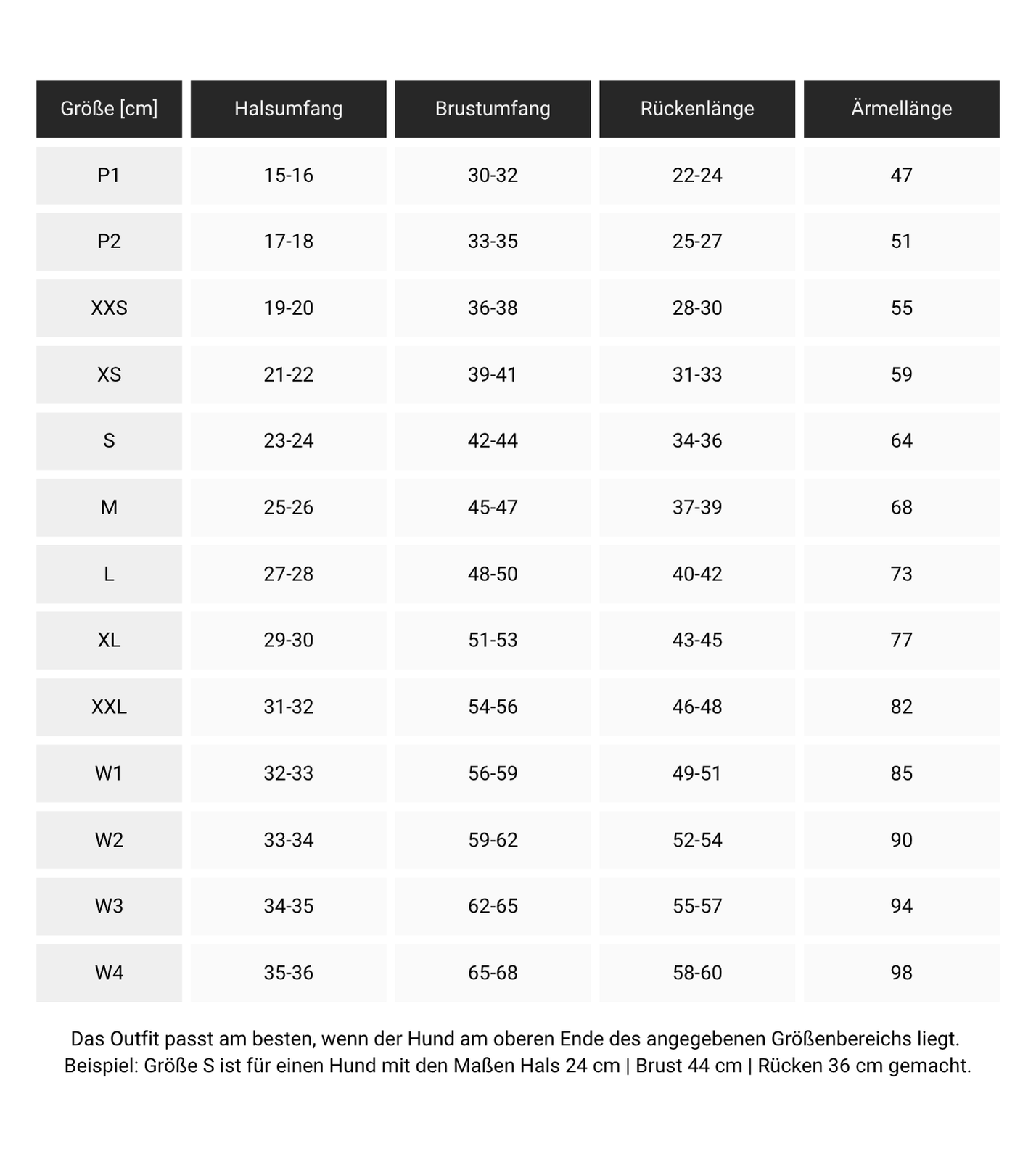Click the note text starting 'Das Outfit passt'
1036x1149 pixels.
tap(515, 1039)
